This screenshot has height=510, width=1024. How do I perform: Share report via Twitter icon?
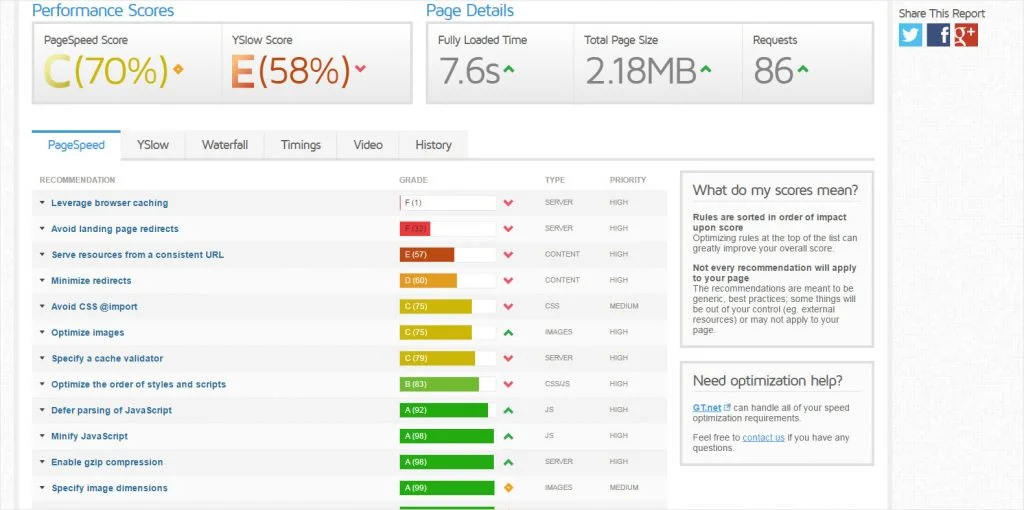click(910, 35)
